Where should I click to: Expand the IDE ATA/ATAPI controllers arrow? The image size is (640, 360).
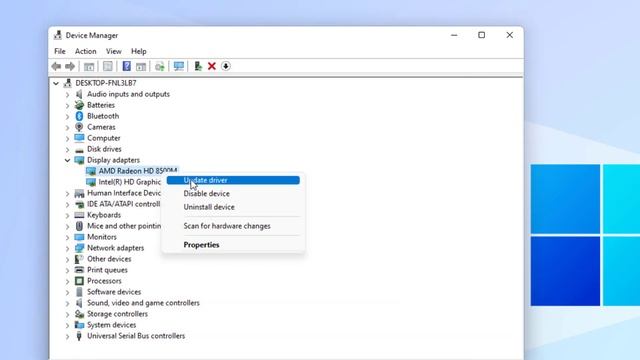67,205
